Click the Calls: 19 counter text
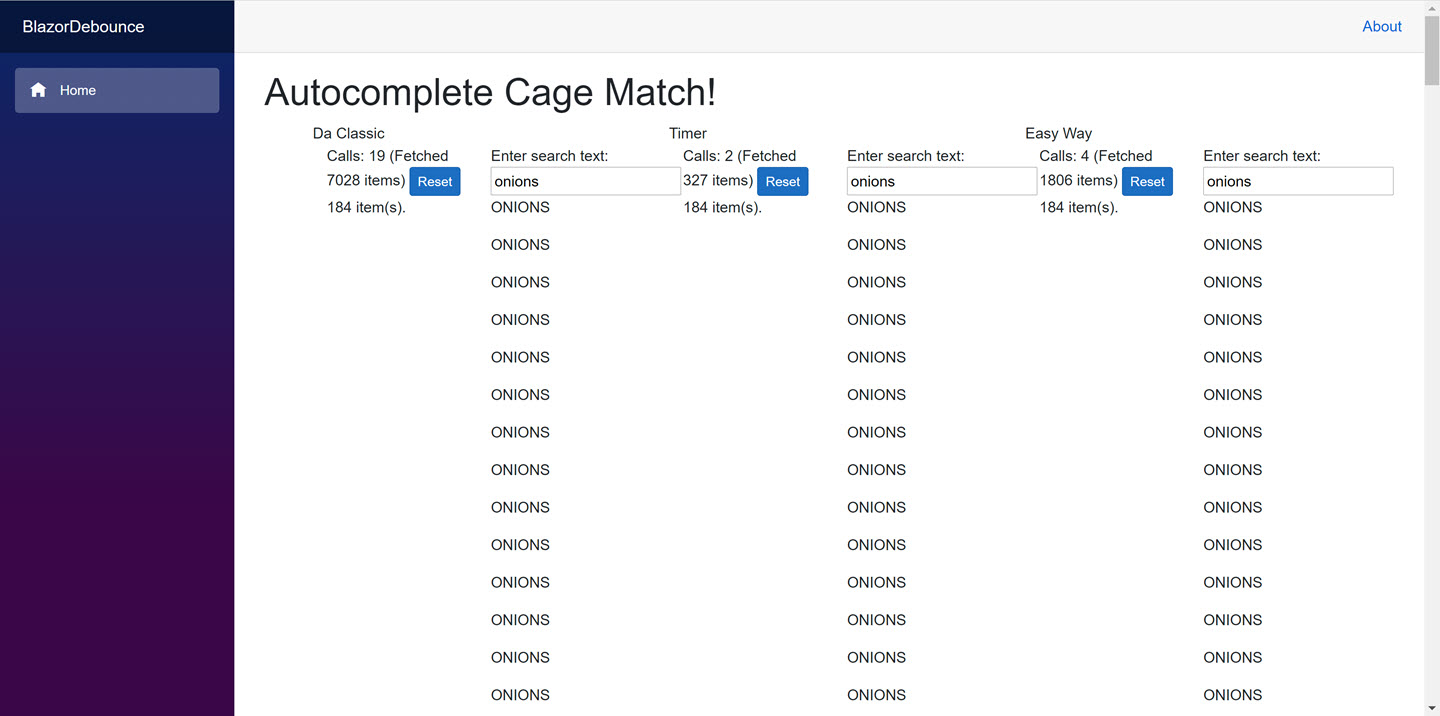Image resolution: width=1440 pixels, height=716 pixels. click(388, 155)
